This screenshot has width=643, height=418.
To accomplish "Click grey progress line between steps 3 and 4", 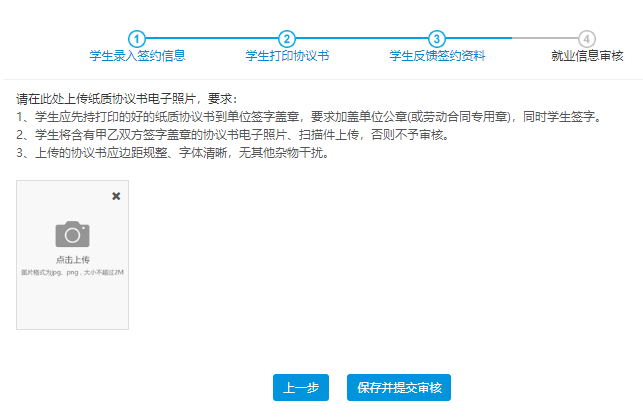I will [512, 39].
